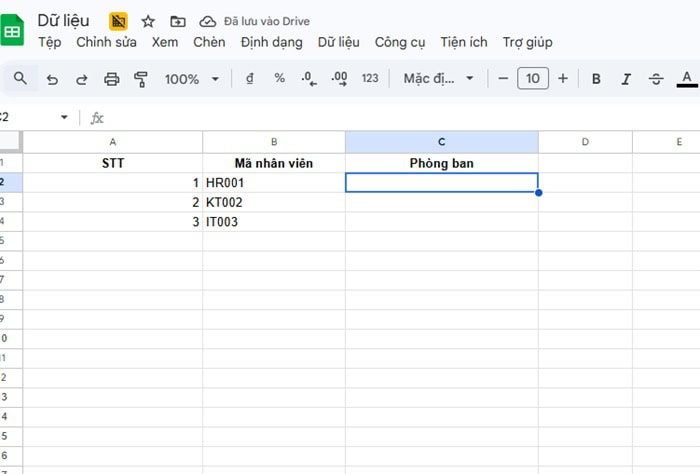Toggle strikethrough formatting

656,79
